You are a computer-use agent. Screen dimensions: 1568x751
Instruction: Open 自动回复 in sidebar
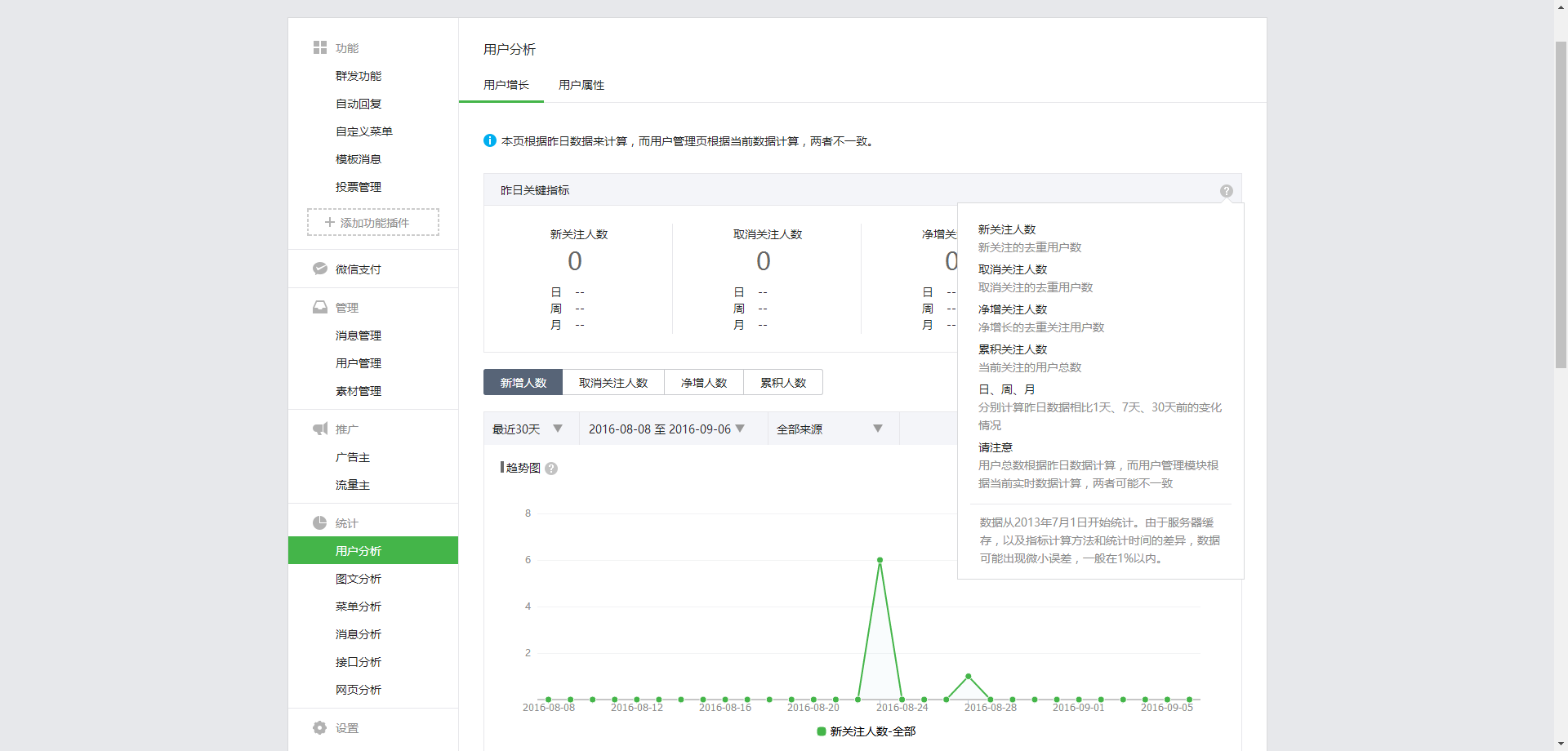coord(359,104)
